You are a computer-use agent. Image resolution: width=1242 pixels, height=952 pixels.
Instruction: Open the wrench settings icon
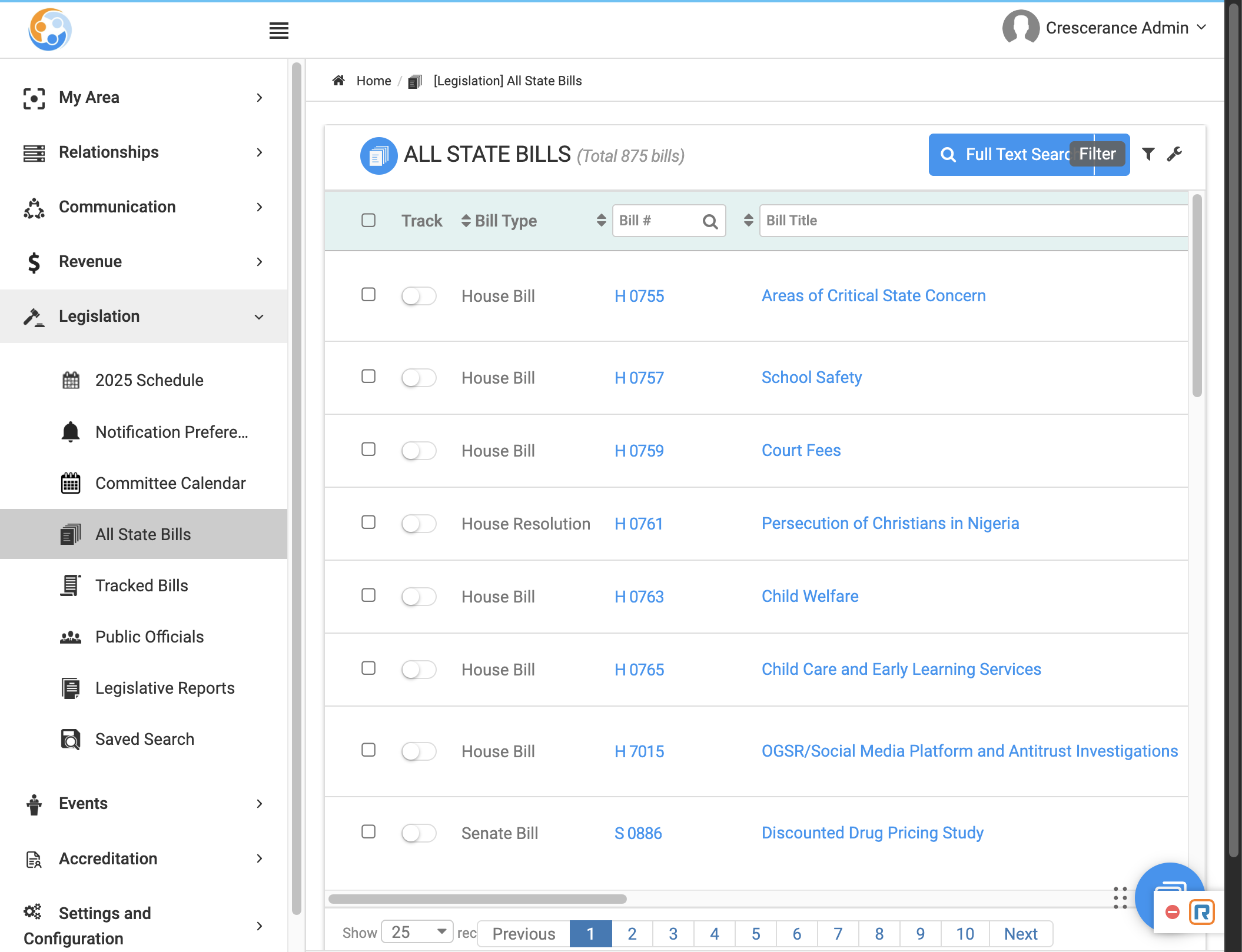tap(1174, 154)
